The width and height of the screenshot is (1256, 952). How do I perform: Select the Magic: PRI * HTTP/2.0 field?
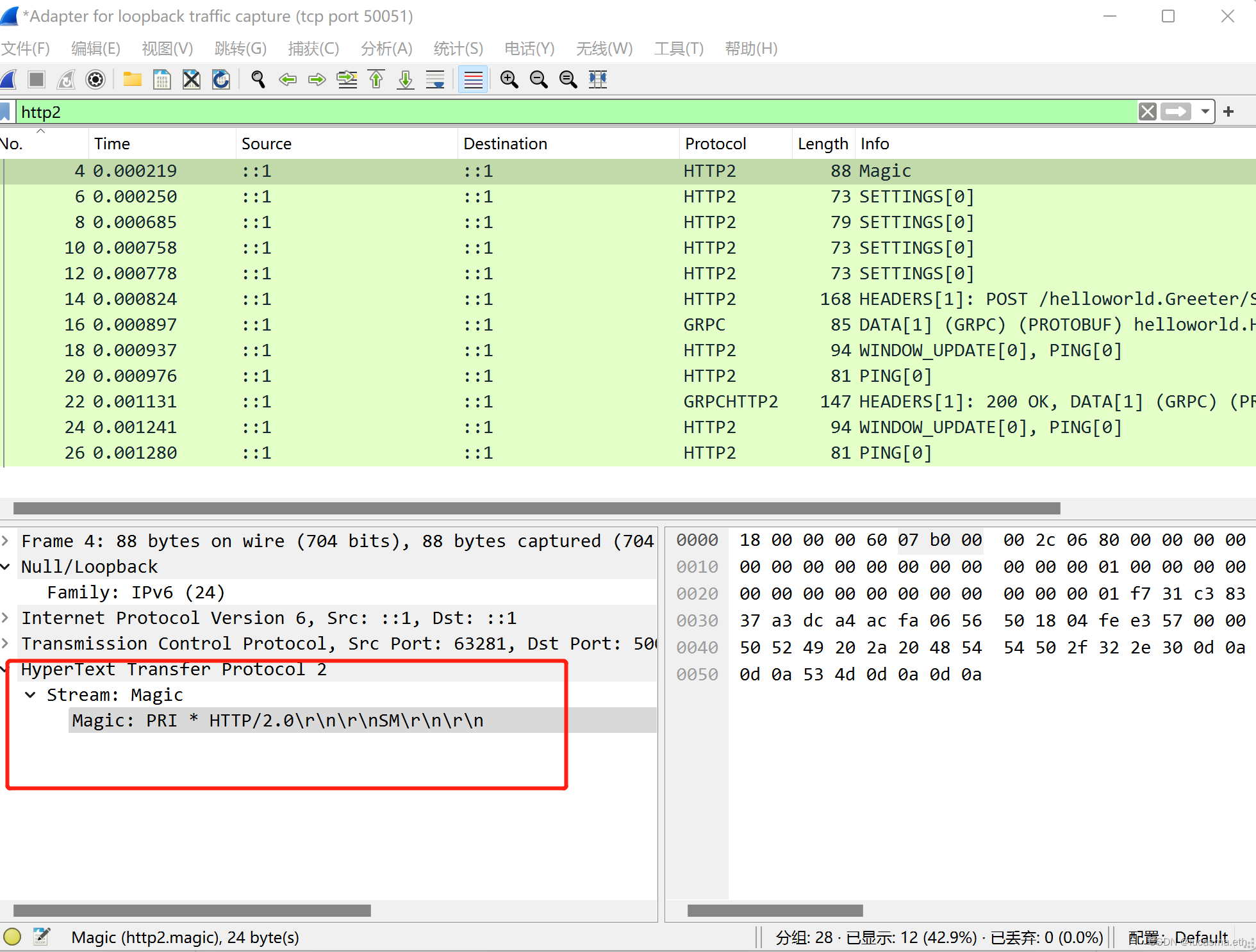coord(363,720)
